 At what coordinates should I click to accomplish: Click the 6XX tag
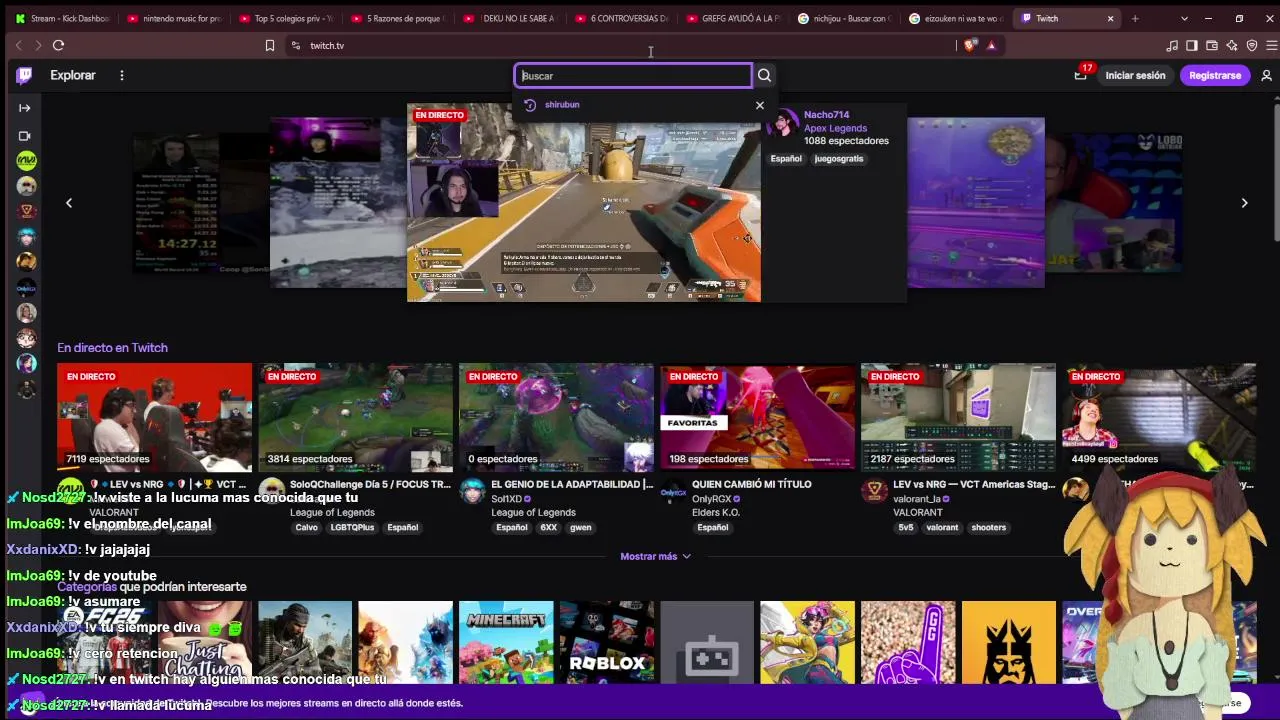tap(549, 528)
